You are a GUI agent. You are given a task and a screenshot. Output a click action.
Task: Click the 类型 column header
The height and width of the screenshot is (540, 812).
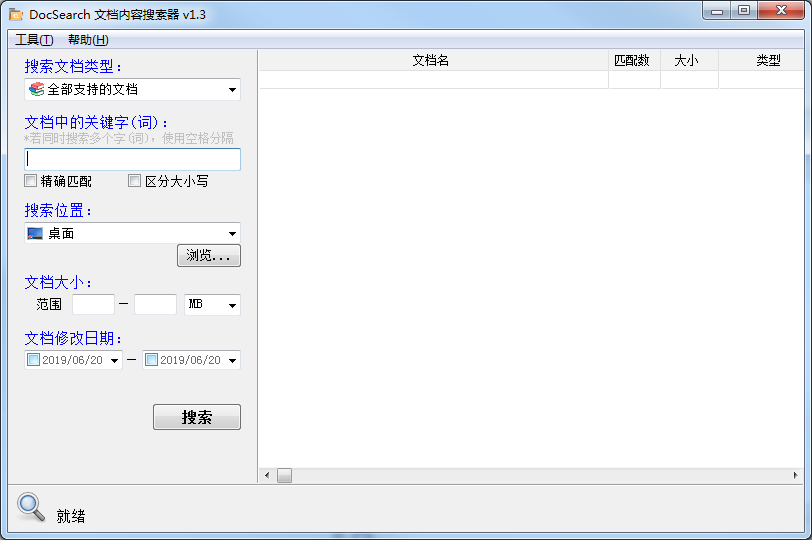pos(761,61)
